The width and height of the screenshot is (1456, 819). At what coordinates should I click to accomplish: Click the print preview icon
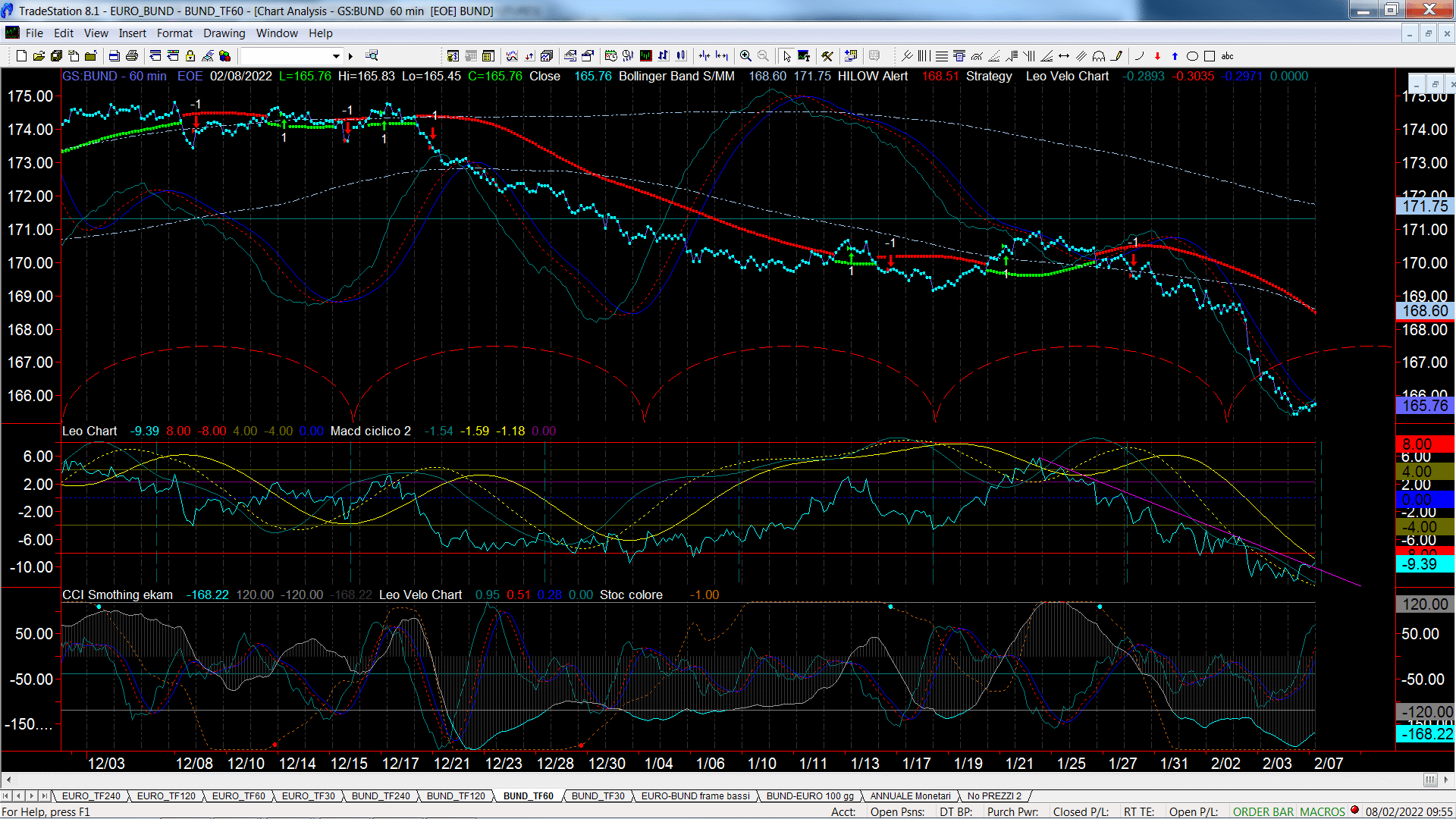click(114, 56)
